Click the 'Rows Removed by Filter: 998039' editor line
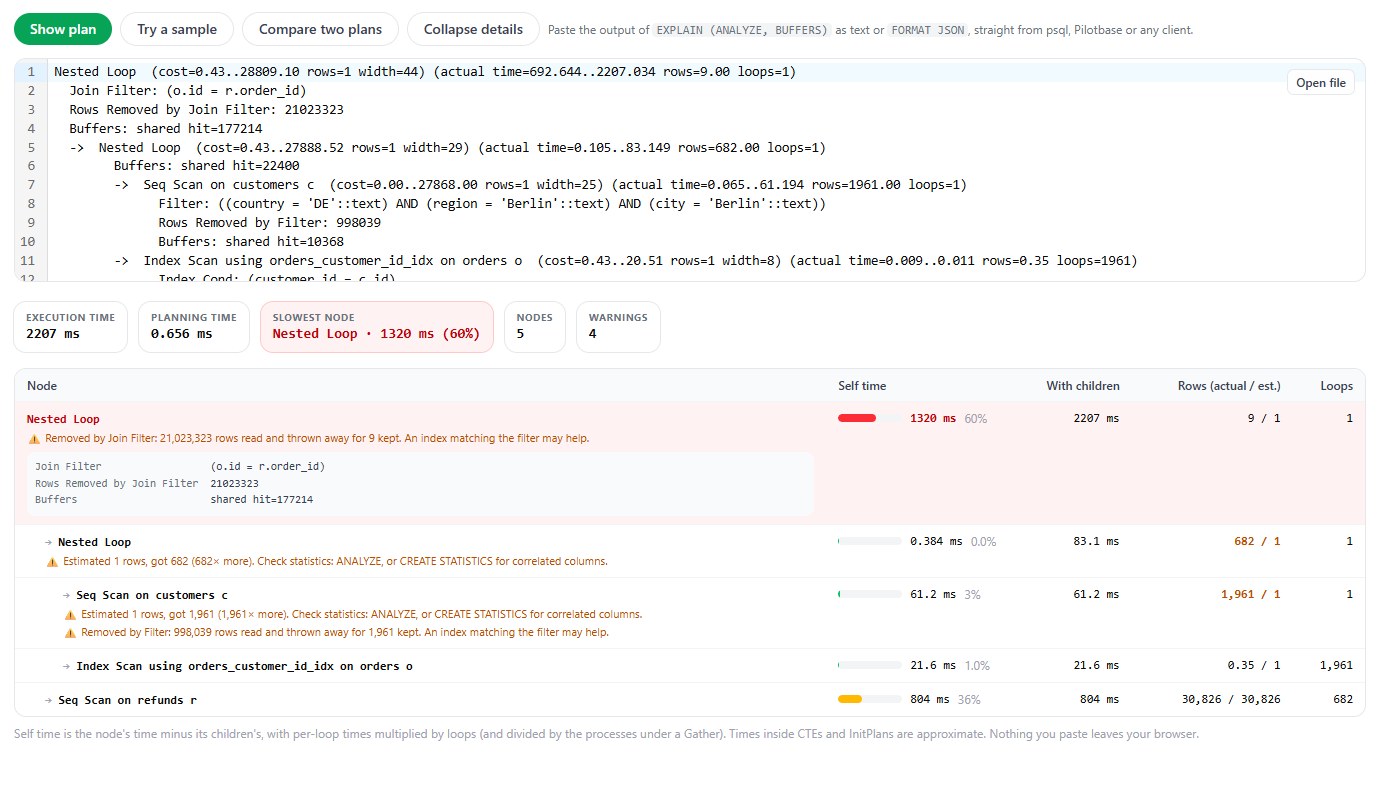 [269, 223]
